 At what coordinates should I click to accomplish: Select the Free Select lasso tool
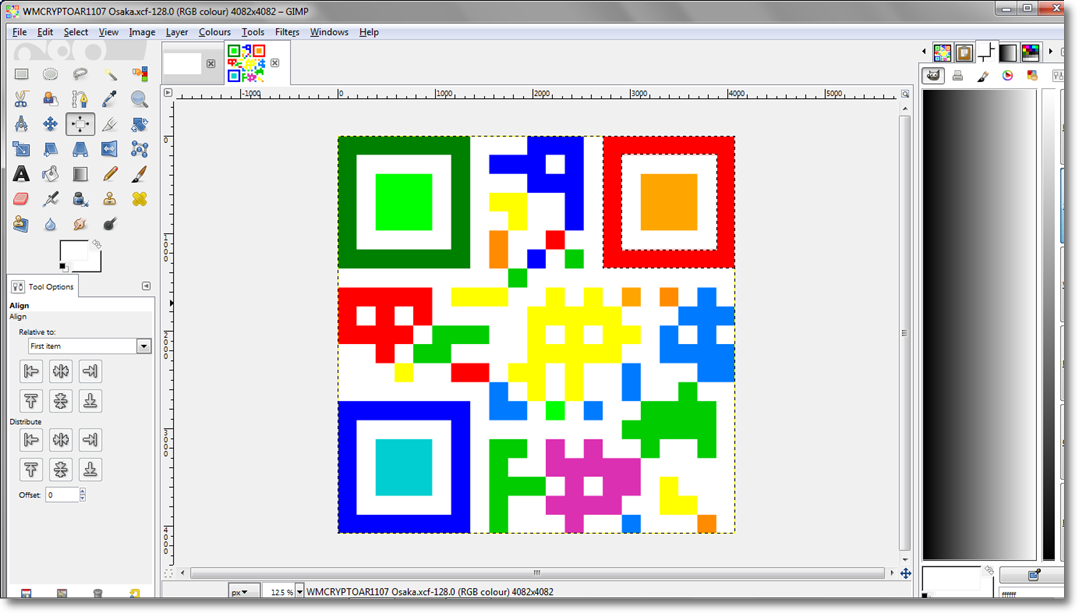(x=80, y=74)
